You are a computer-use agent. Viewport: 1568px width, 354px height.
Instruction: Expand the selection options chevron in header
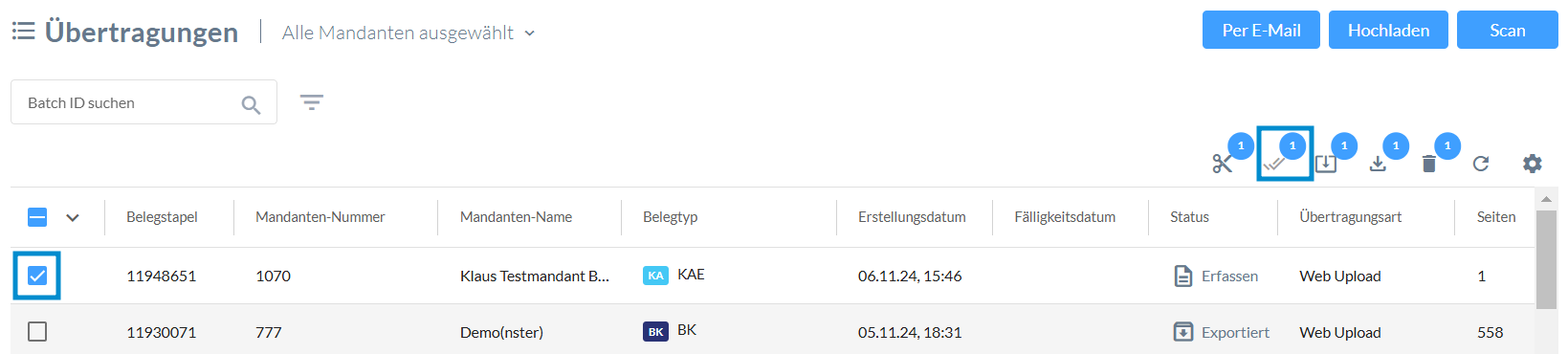click(x=73, y=217)
